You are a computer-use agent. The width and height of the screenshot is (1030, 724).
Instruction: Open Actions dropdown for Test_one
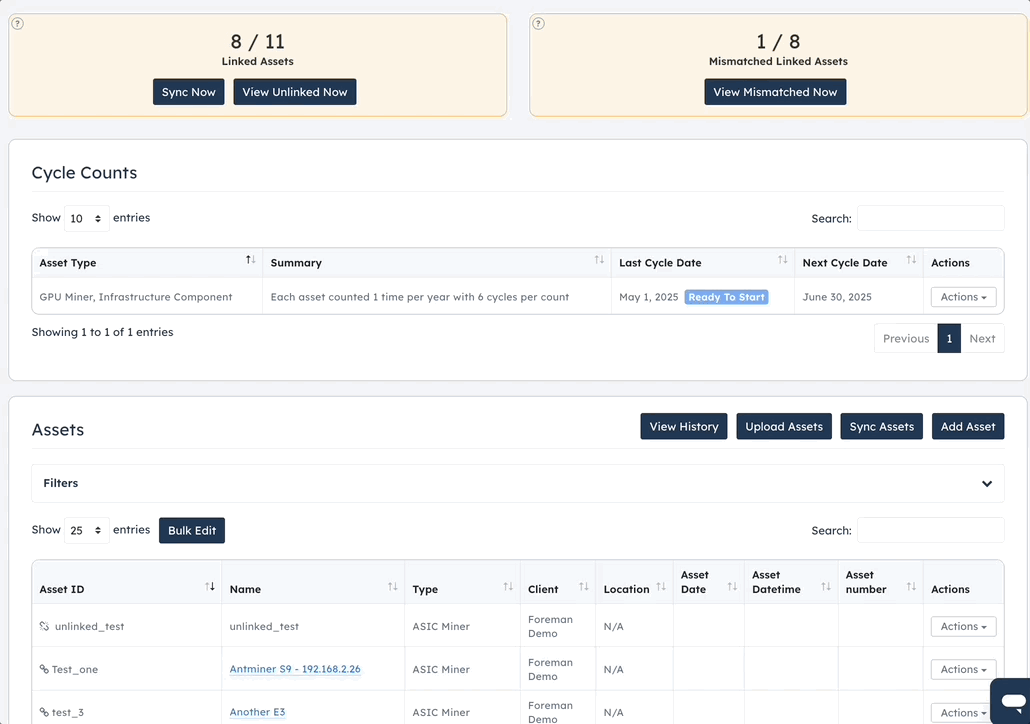(963, 669)
